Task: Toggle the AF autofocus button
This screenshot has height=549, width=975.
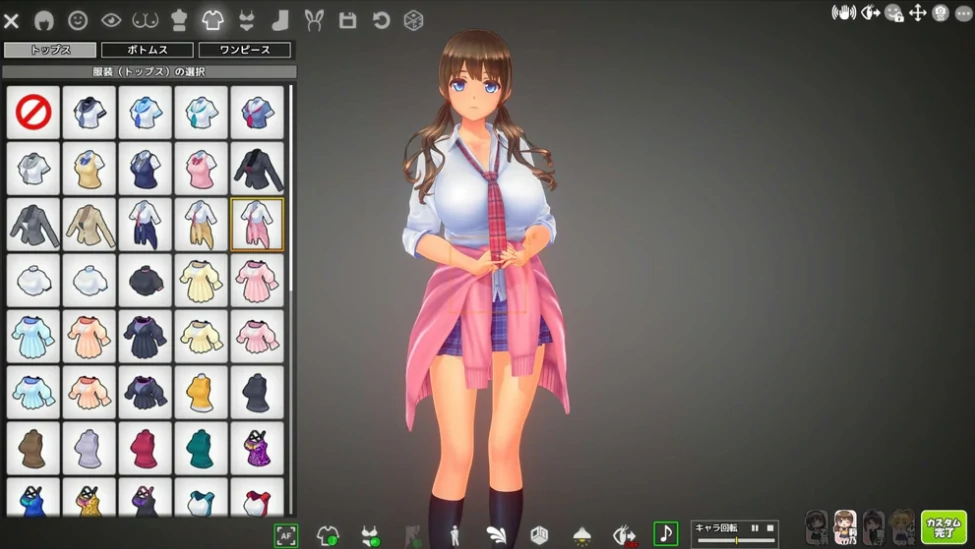Action: (286, 535)
